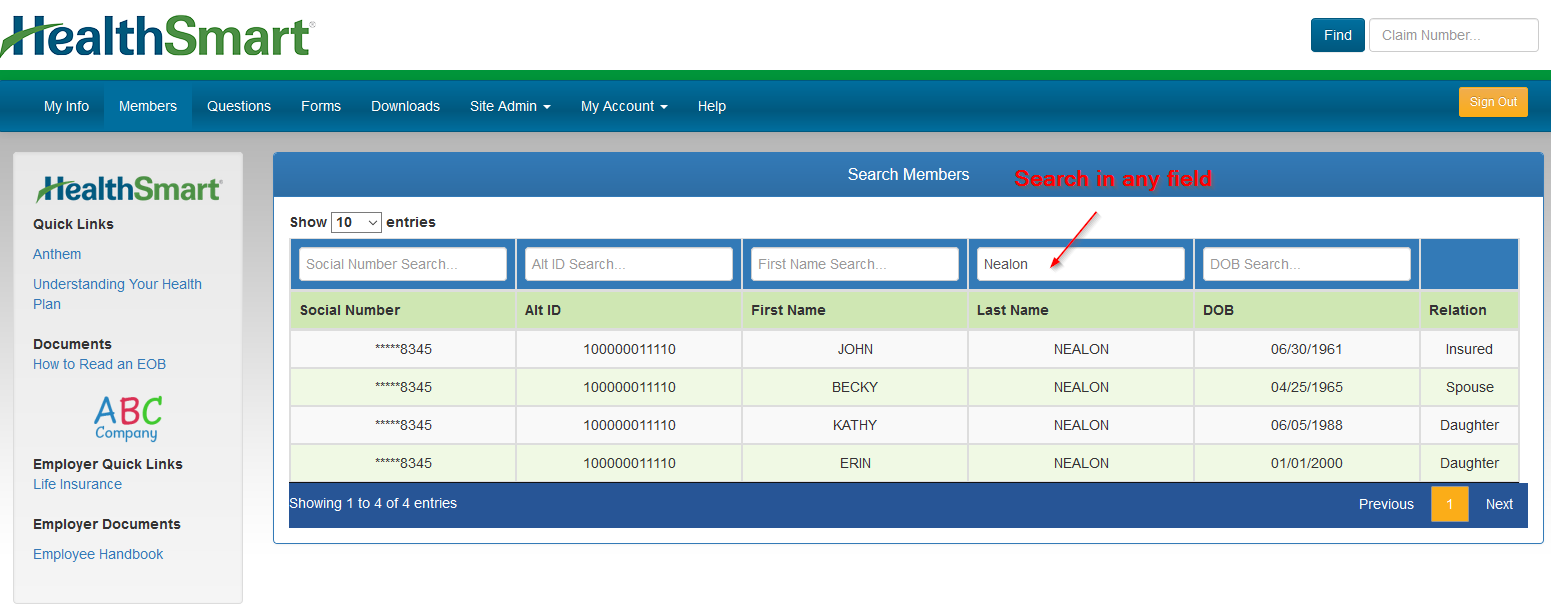This screenshot has width=1551, height=609.
Task: Go to the Downloads page
Action: click(405, 106)
